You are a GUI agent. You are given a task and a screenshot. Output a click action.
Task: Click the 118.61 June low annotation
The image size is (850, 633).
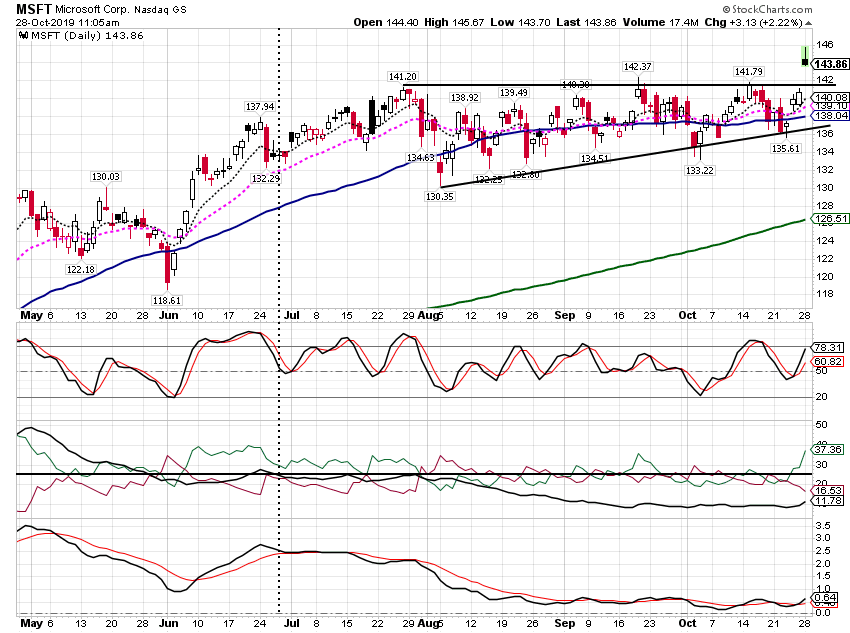pyautogui.click(x=166, y=300)
